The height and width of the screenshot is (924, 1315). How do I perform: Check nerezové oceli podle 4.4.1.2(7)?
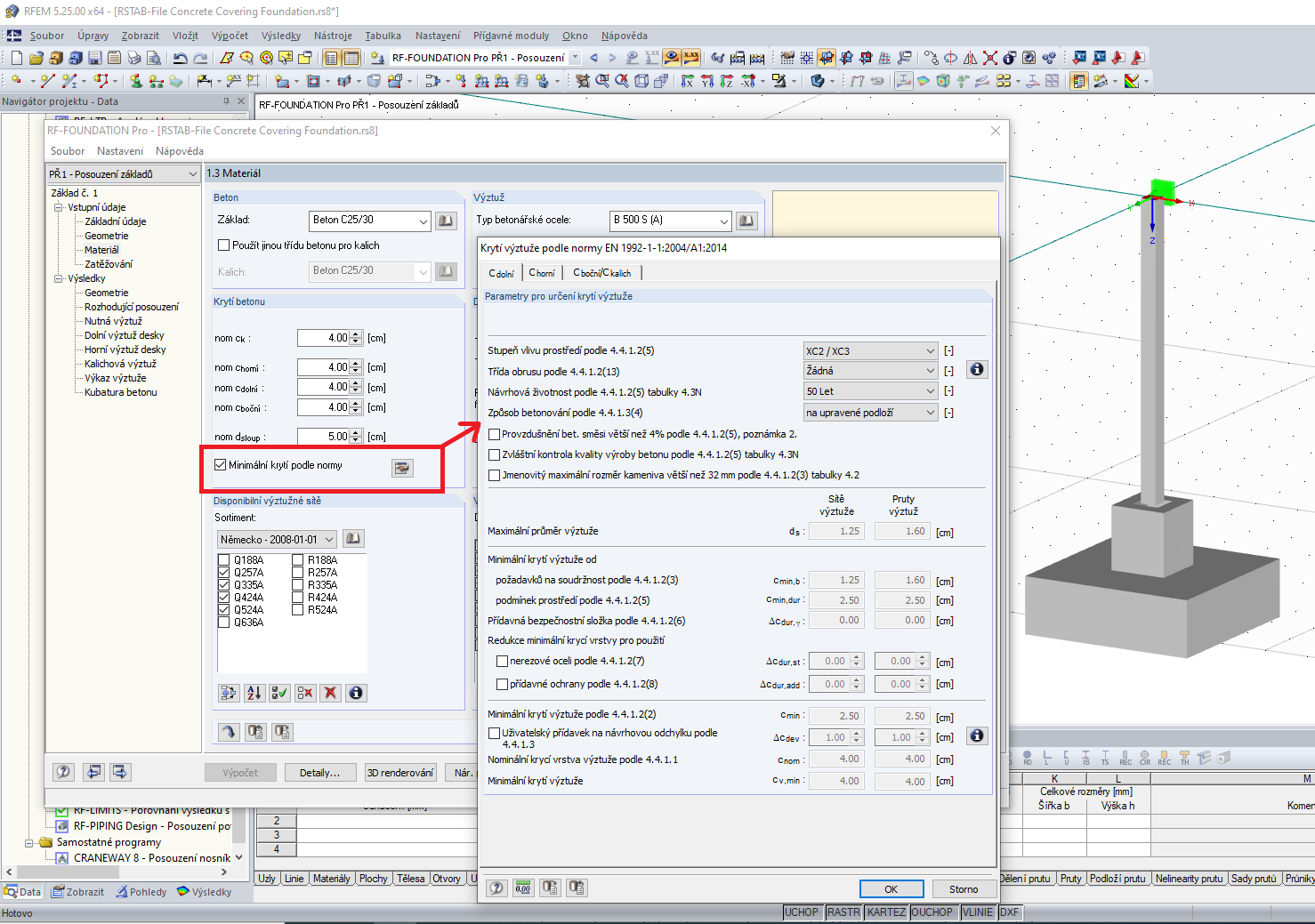(x=502, y=662)
